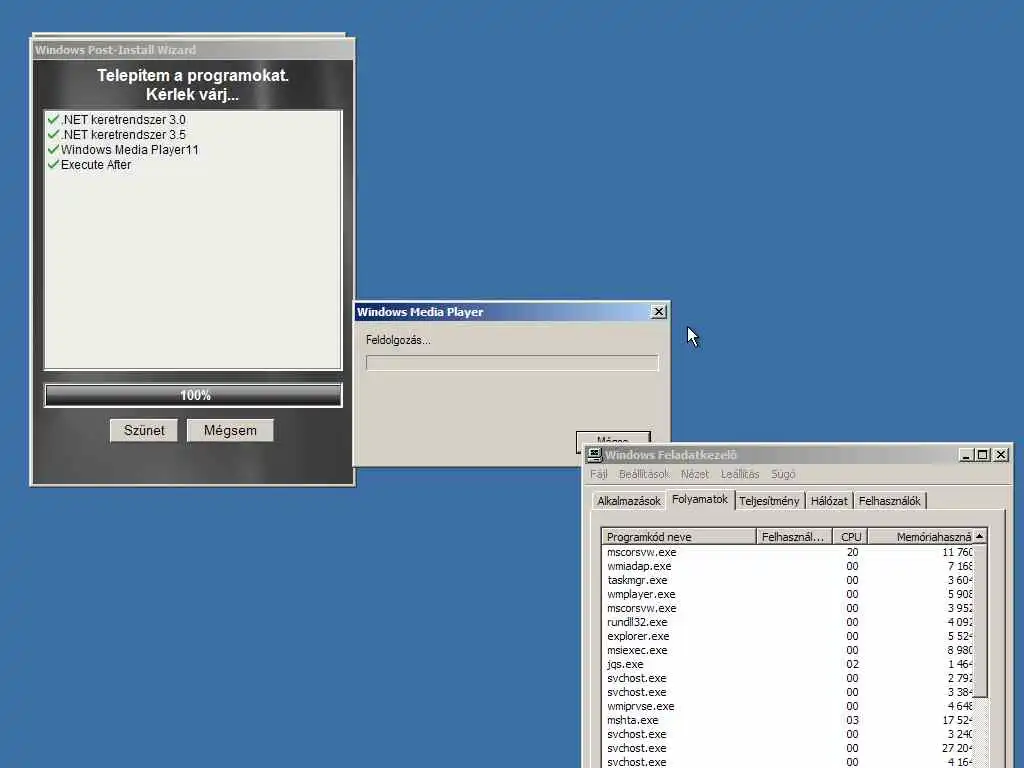Sort processes by CPU column
This screenshot has width=1024, height=768.
point(850,537)
